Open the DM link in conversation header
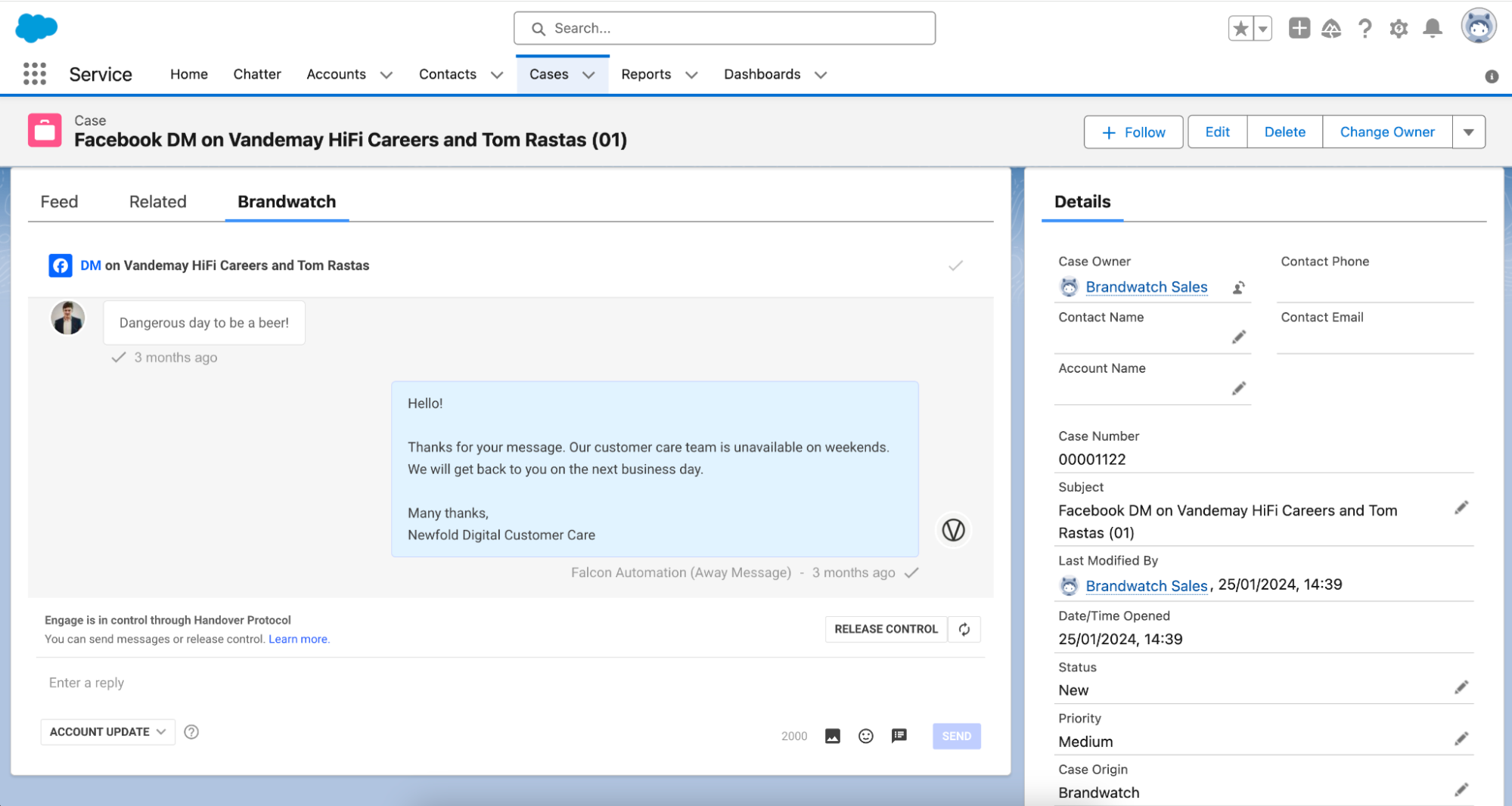Viewport: 1512px width, 806px height. 91,265
